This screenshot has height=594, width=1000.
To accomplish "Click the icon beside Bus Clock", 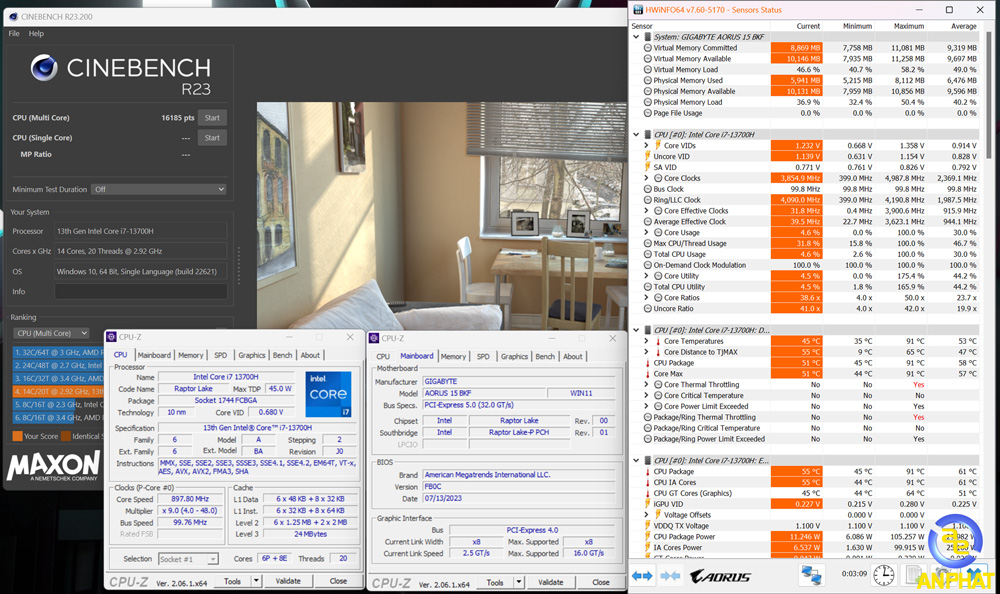I will [647, 189].
